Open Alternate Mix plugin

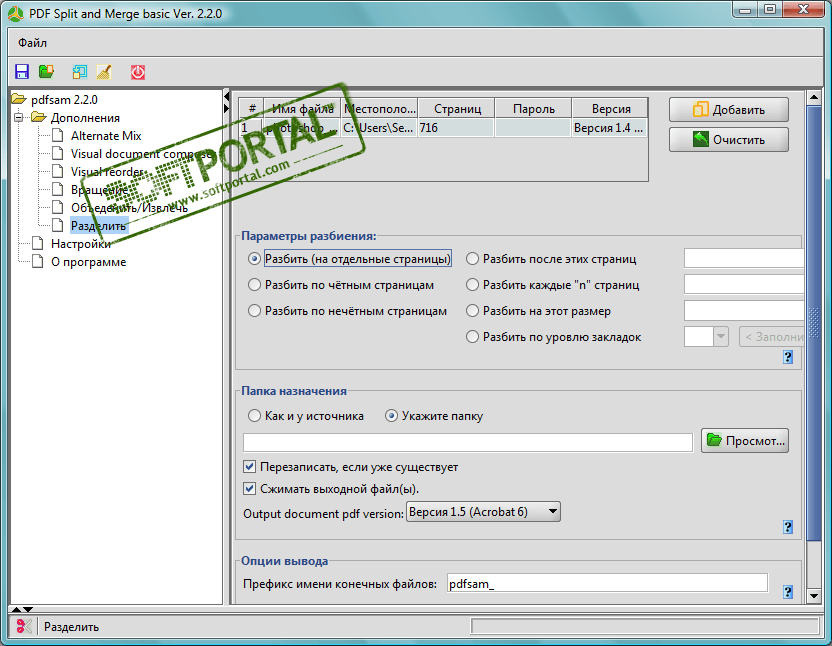(106, 135)
